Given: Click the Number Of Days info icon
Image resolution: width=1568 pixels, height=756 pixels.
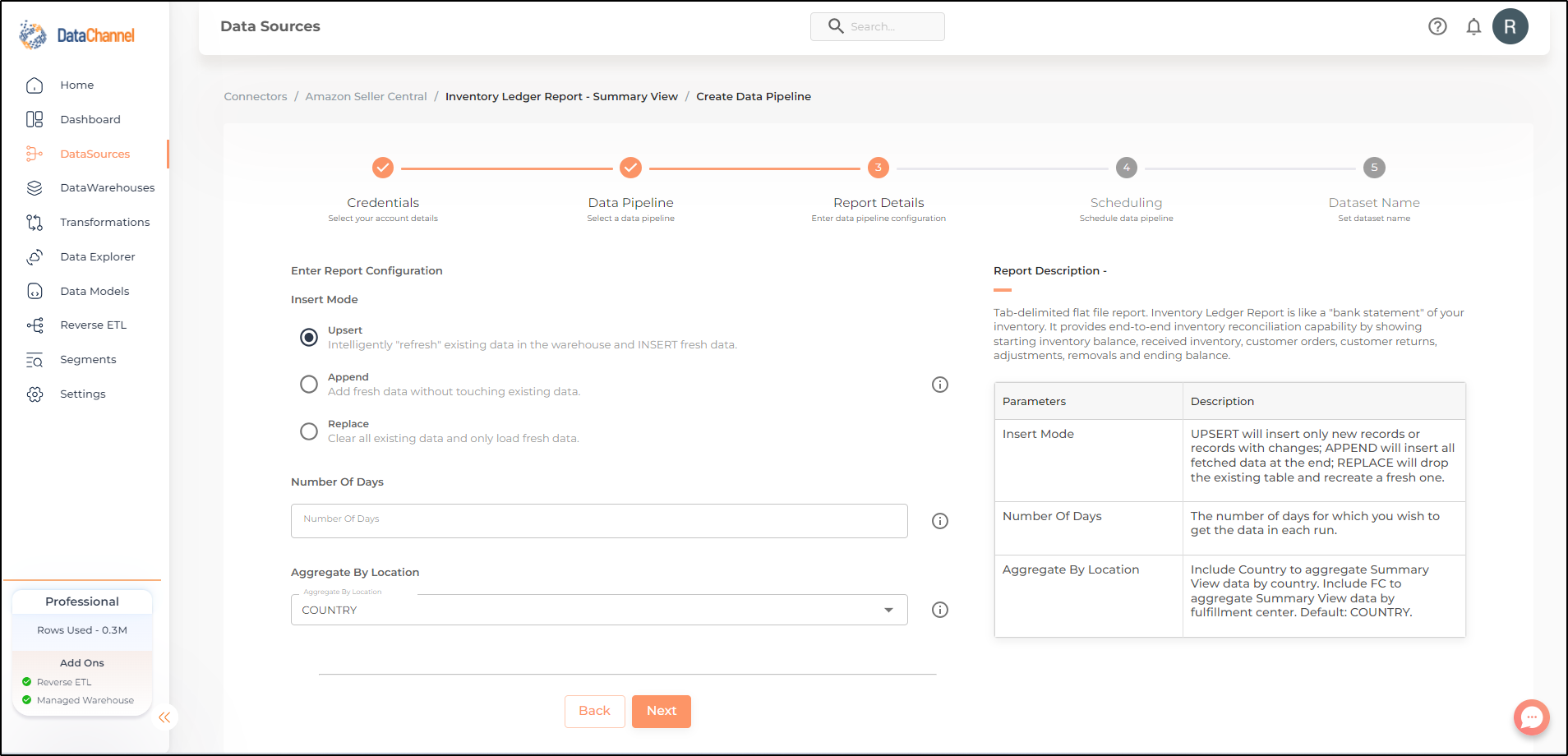Looking at the screenshot, I should click(x=940, y=521).
